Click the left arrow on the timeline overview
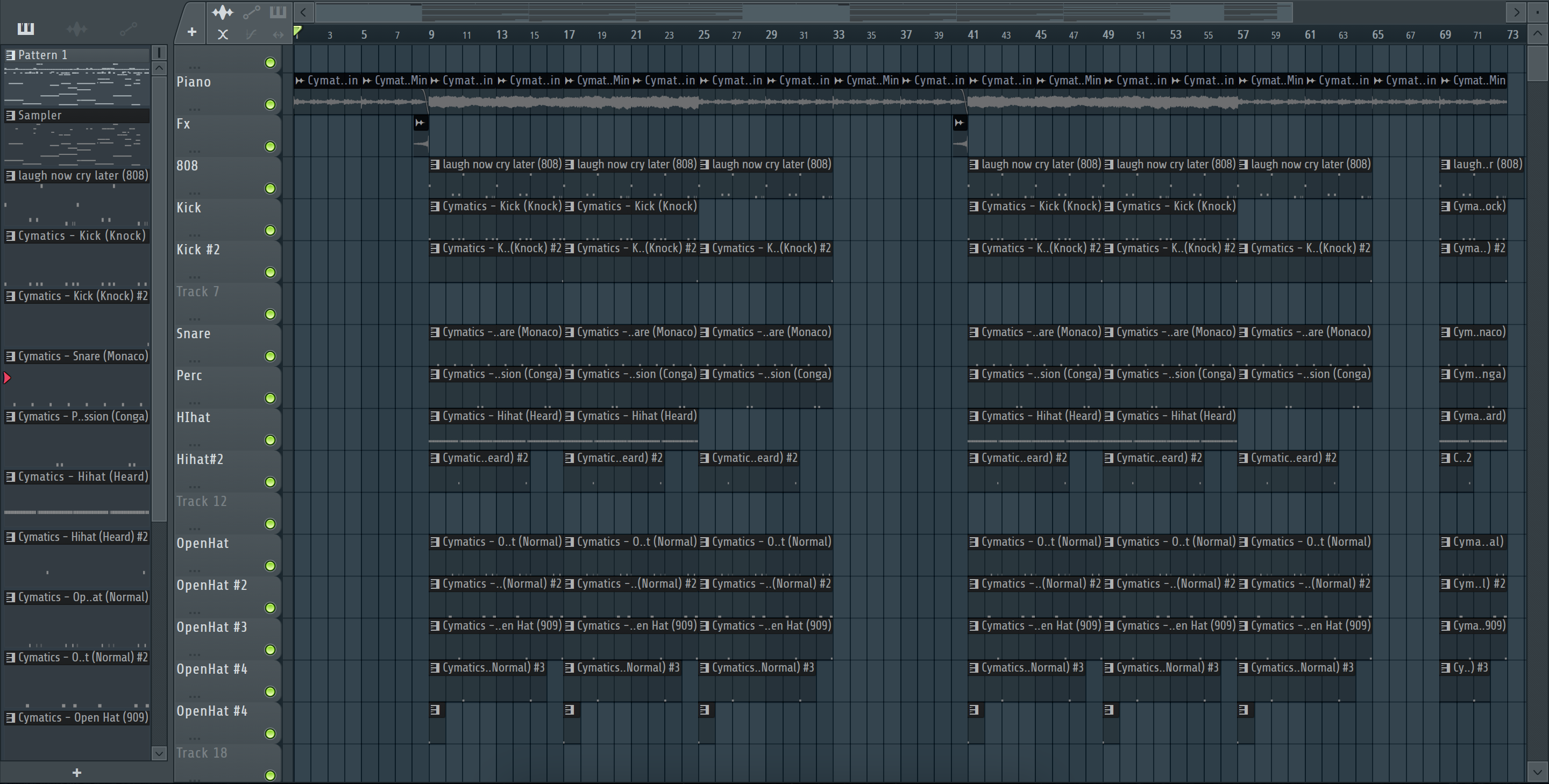Image resolution: width=1549 pixels, height=784 pixels. pyautogui.click(x=304, y=12)
